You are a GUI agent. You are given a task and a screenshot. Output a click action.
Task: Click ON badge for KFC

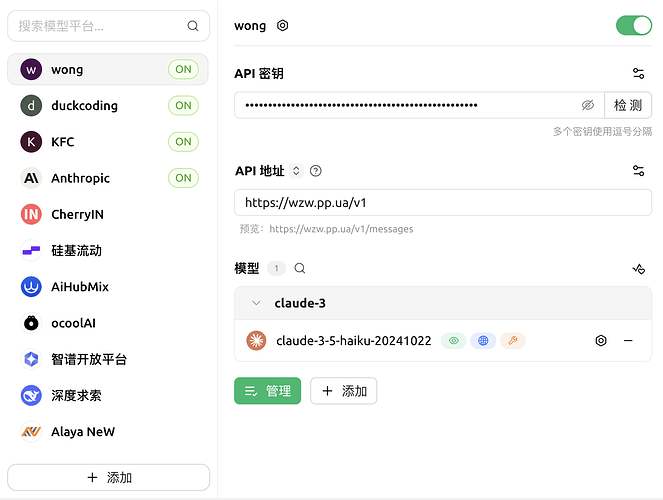184,142
